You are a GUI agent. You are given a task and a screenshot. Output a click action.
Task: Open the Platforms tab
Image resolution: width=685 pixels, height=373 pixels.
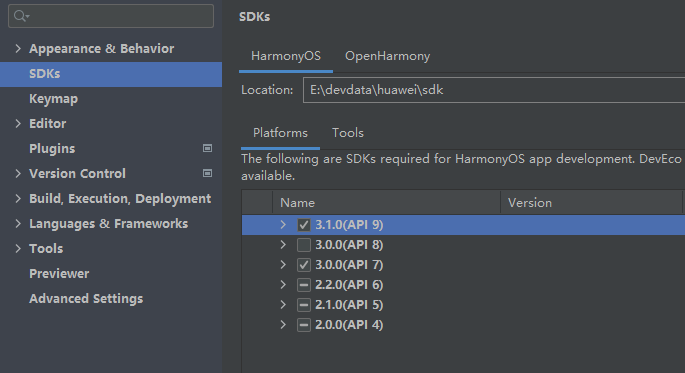280,133
